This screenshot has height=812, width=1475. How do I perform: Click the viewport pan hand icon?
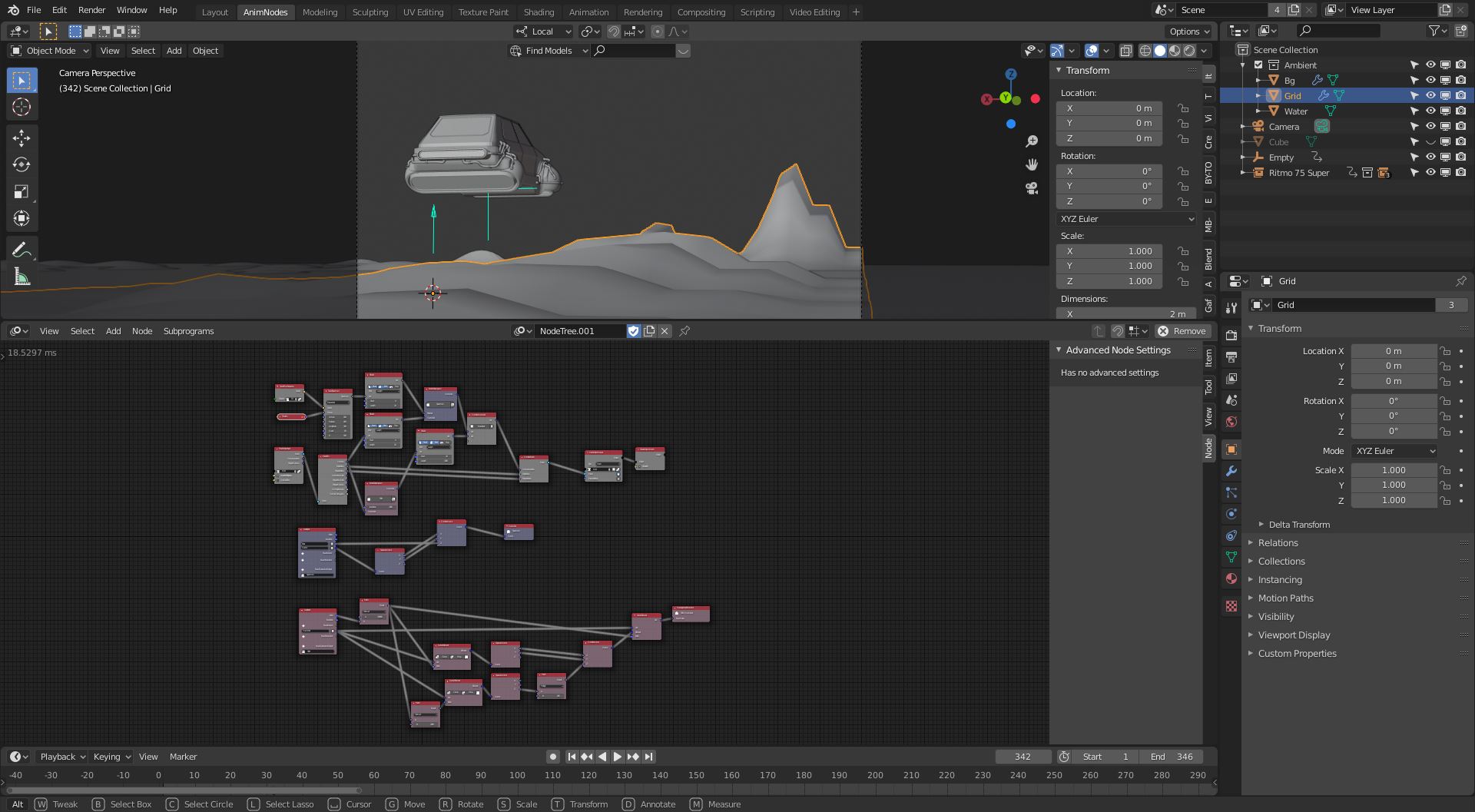[1032, 164]
